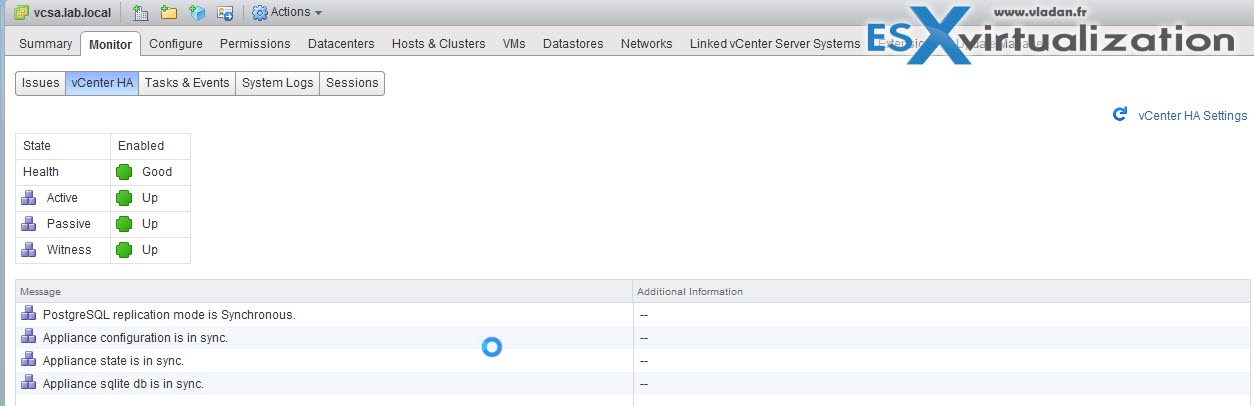The width and height of the screenshot is (1254, 406).
Task: Click the Witness node icon
Action: (x=29, y=250)
